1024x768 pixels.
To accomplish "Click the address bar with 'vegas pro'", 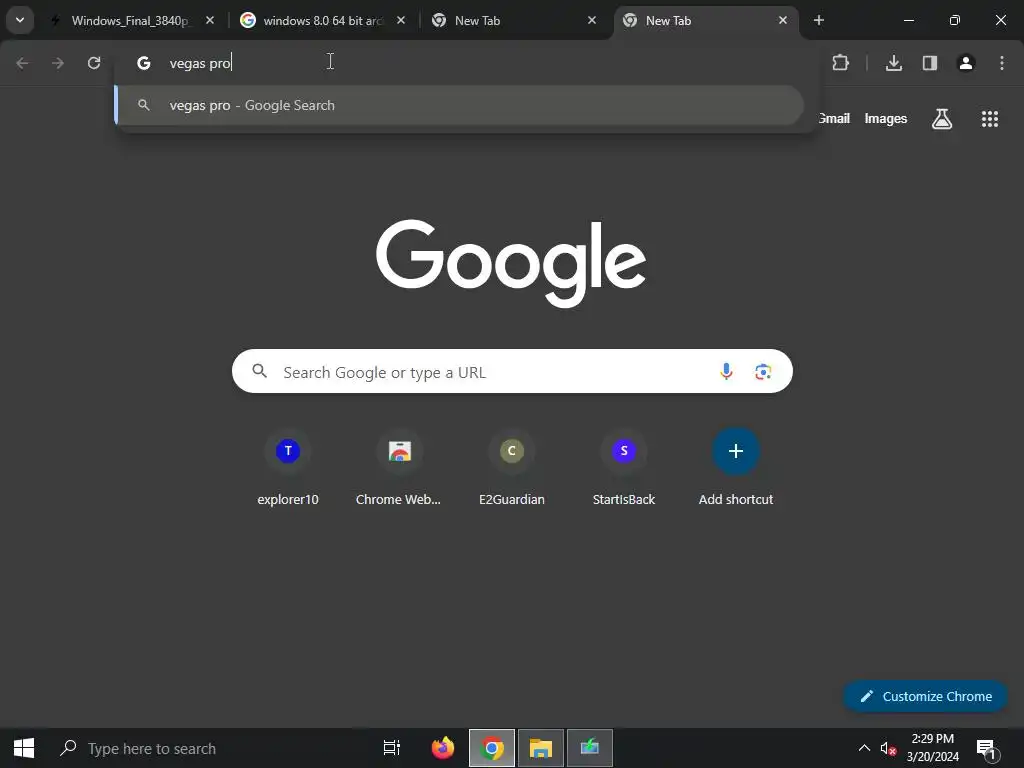I will [x=467, y=63].
